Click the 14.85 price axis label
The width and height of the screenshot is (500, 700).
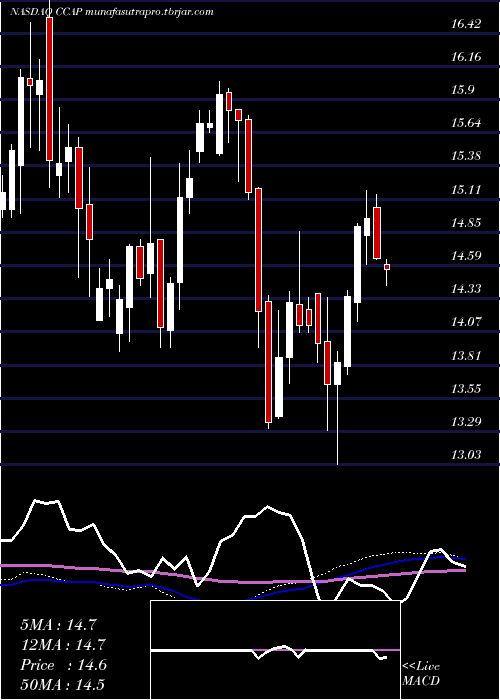coord(466,223)
